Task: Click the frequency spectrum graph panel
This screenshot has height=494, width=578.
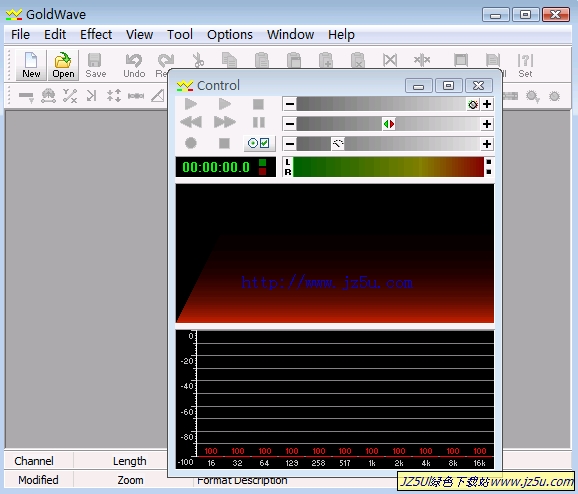Action: pyautogui.click(x=335, y=400)
